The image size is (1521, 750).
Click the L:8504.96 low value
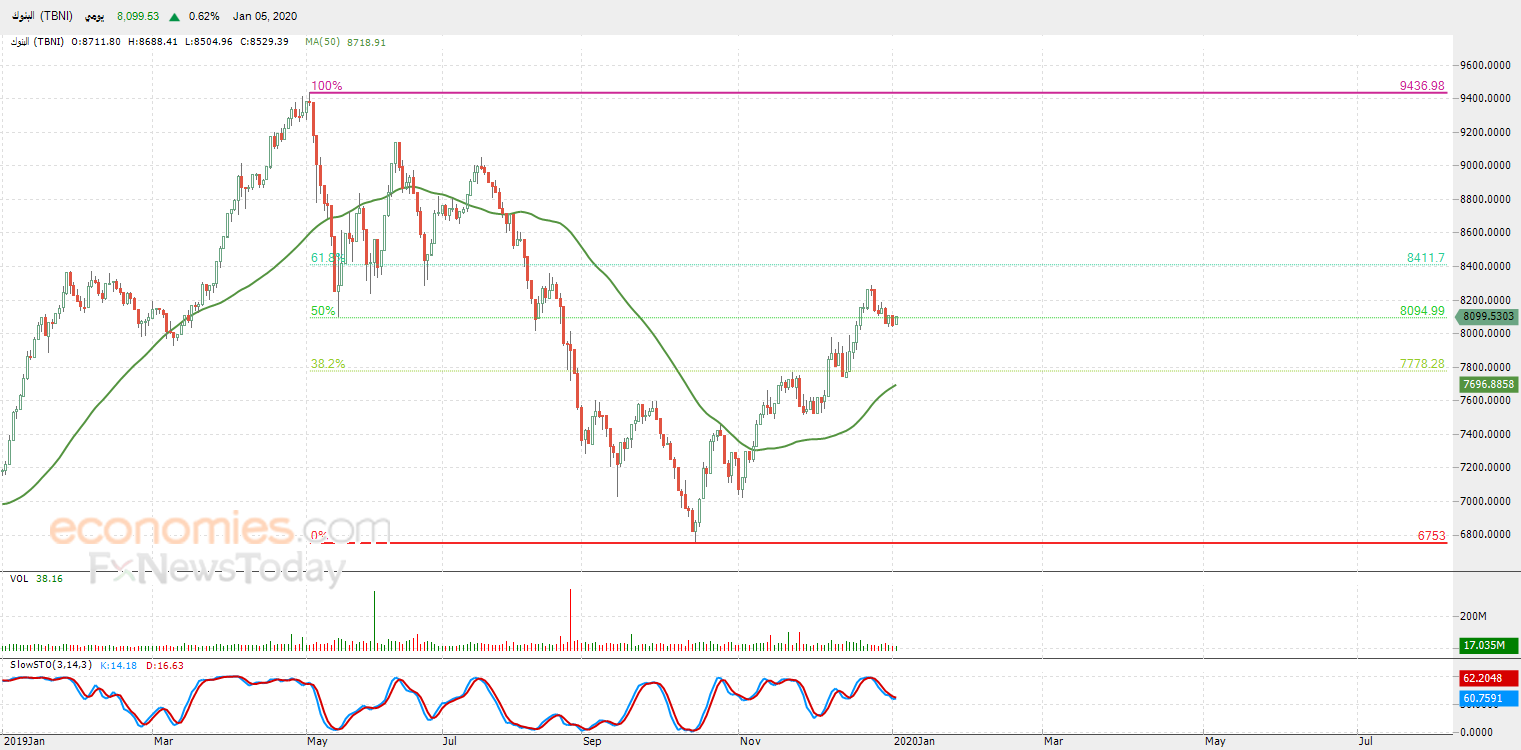[x=208, y=42]
